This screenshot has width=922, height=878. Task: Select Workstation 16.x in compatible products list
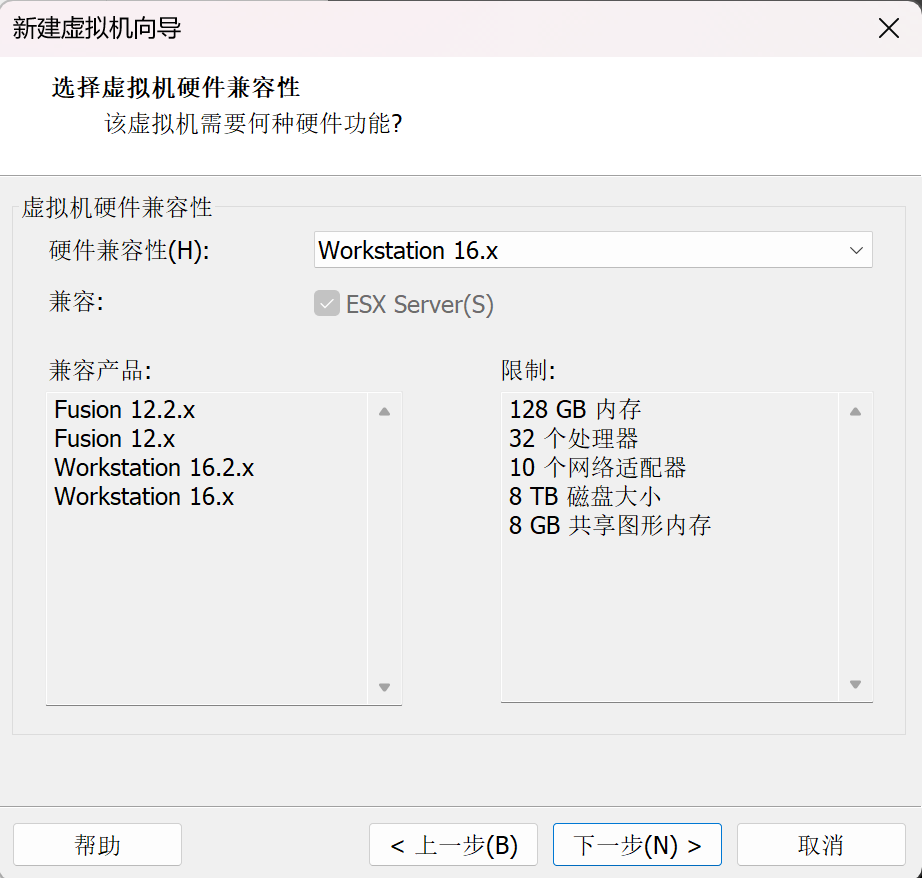click(x=144, y=496)
